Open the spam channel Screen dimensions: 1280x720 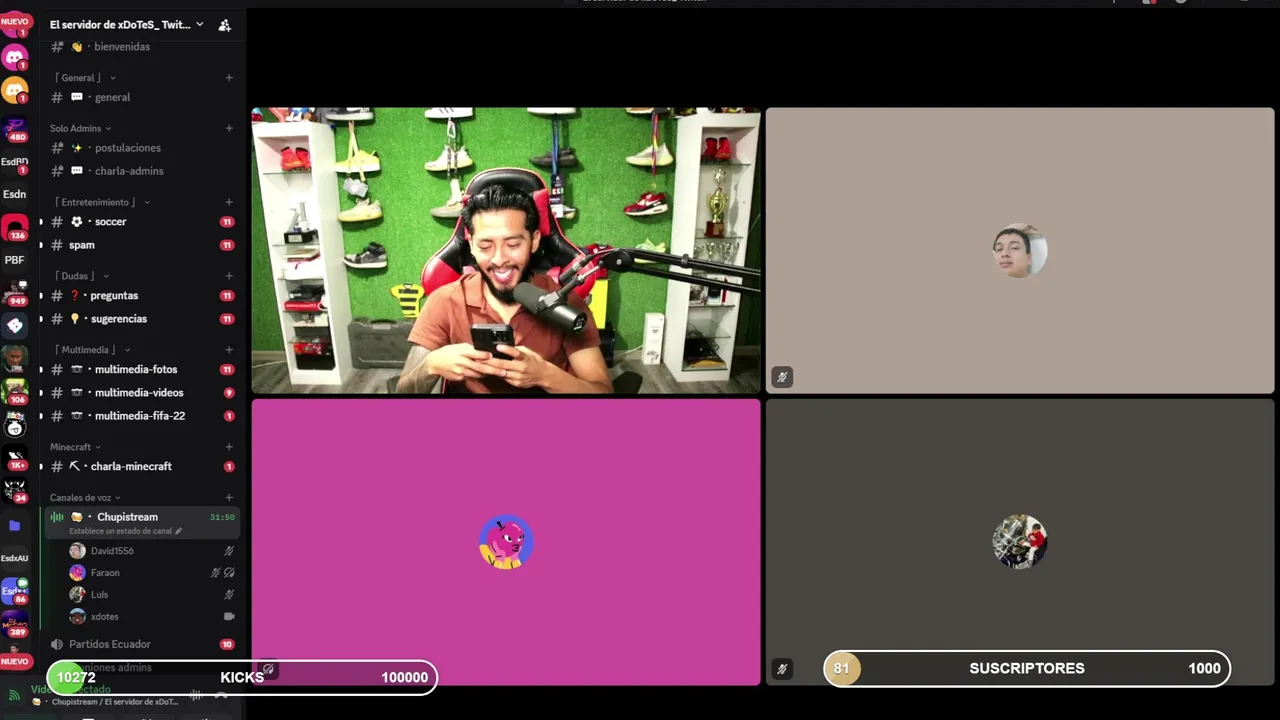142,245
